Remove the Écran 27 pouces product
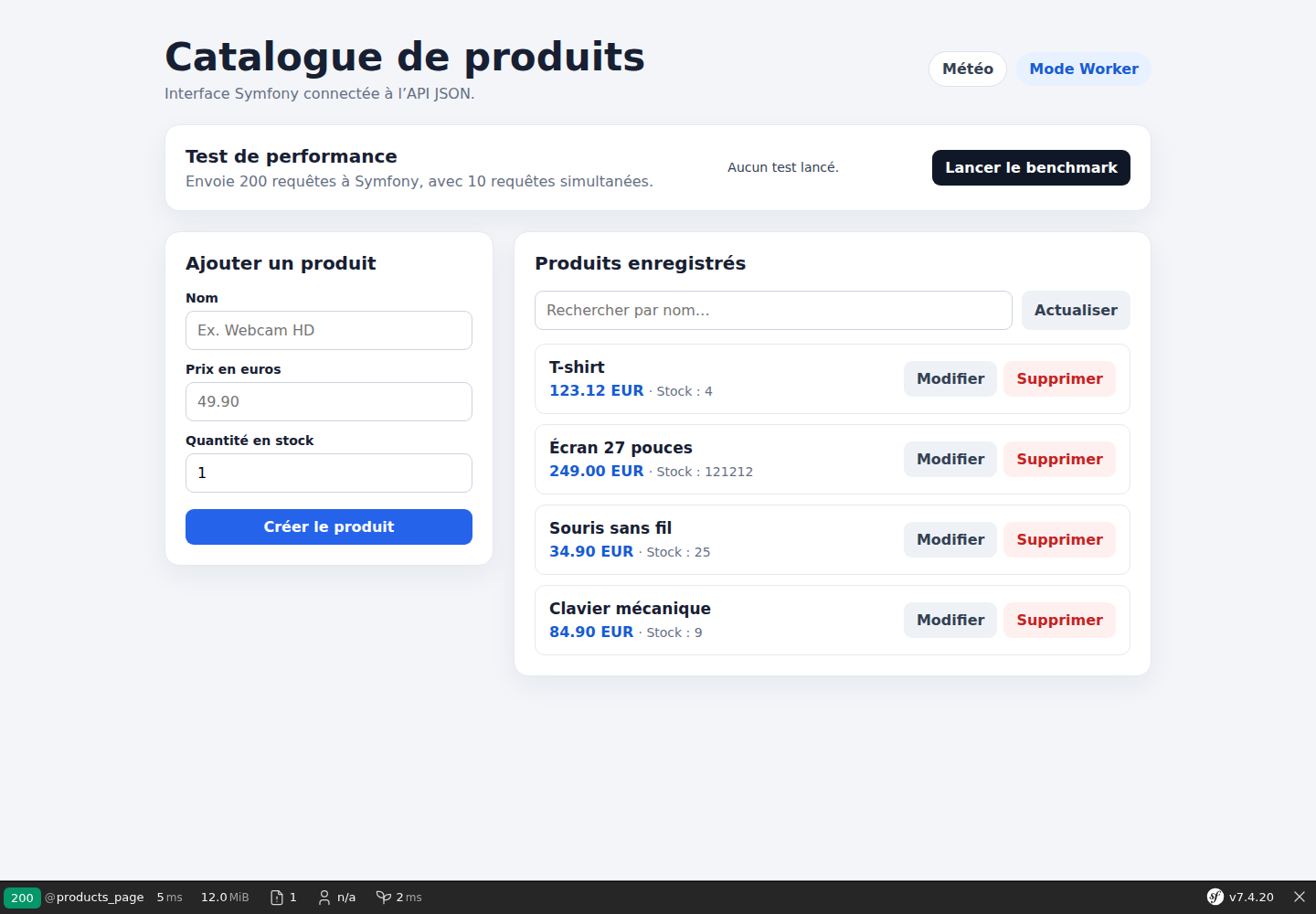Screen dimensions: 1316x914 [x=1059, y=459]
